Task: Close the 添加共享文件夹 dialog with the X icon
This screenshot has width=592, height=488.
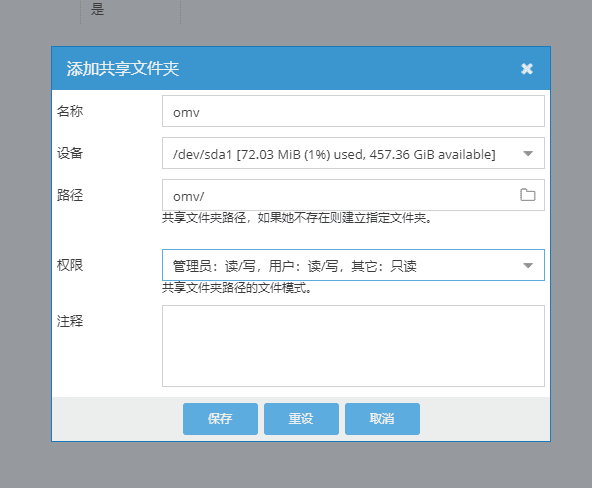Action: point(527,69)
